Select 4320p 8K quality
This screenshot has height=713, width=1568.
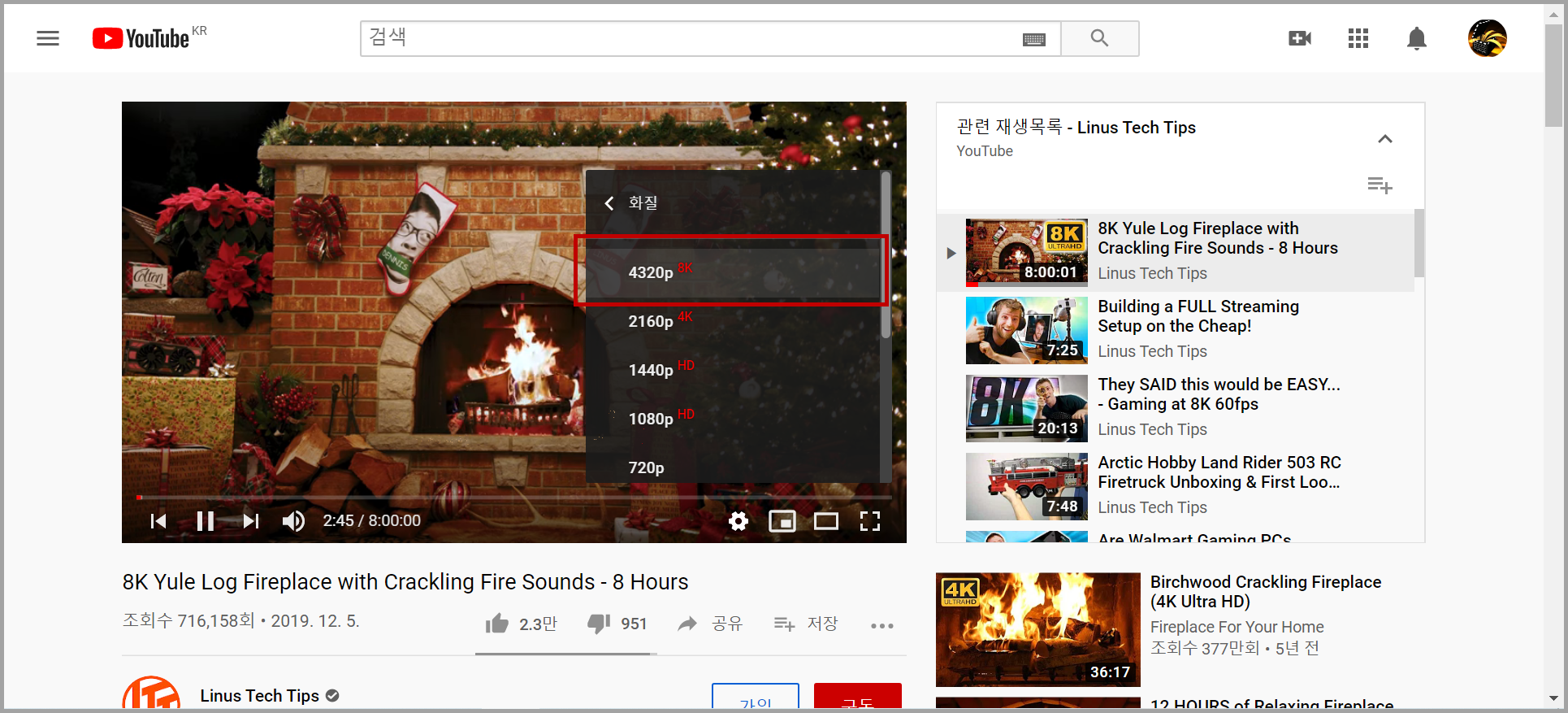click(x=732, y=272)
